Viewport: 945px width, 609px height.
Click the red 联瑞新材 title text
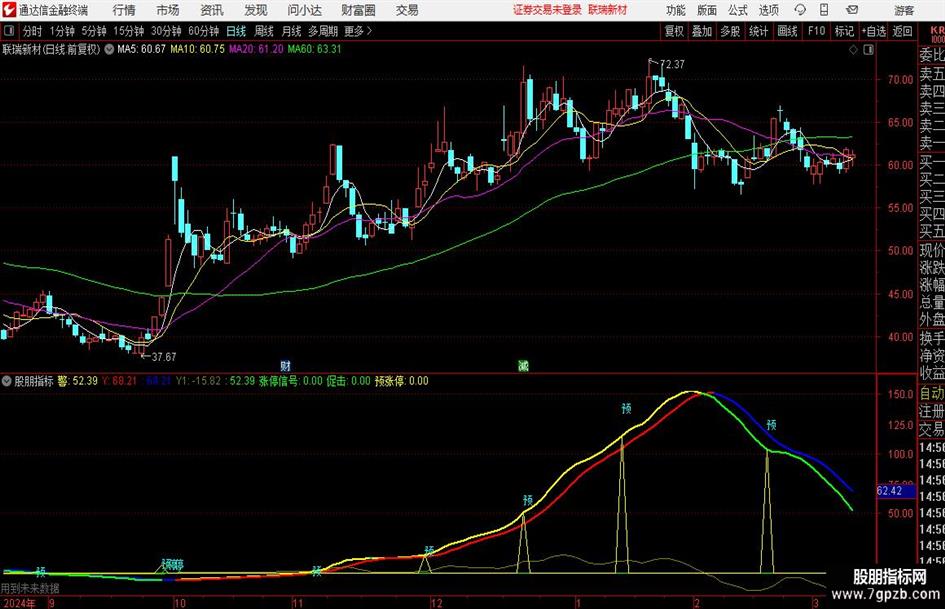tap(608, 10)
